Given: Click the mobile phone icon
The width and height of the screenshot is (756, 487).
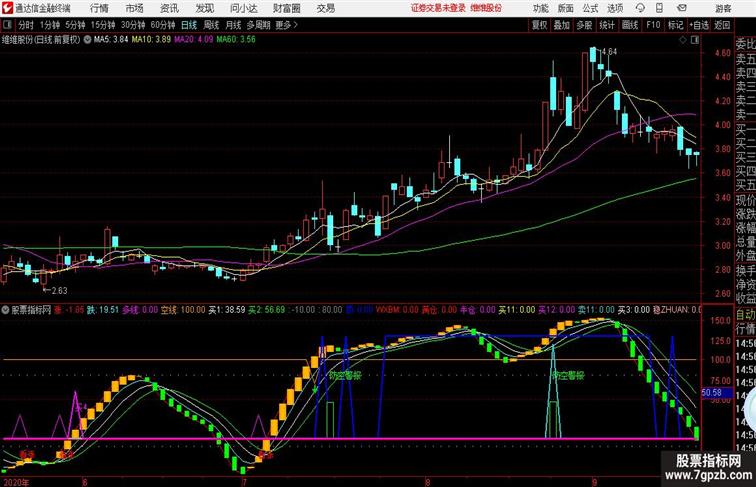Looking at the screenshot, I should [x=659, y=8].
